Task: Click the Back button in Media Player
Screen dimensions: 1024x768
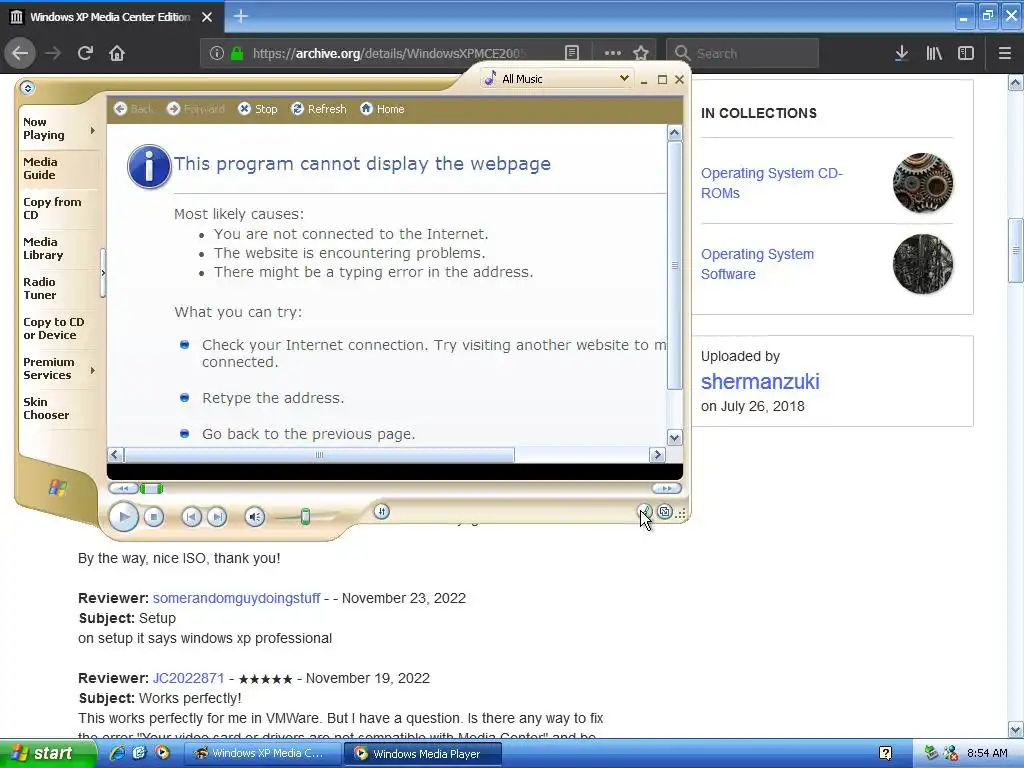Action: tap(133, 109)
